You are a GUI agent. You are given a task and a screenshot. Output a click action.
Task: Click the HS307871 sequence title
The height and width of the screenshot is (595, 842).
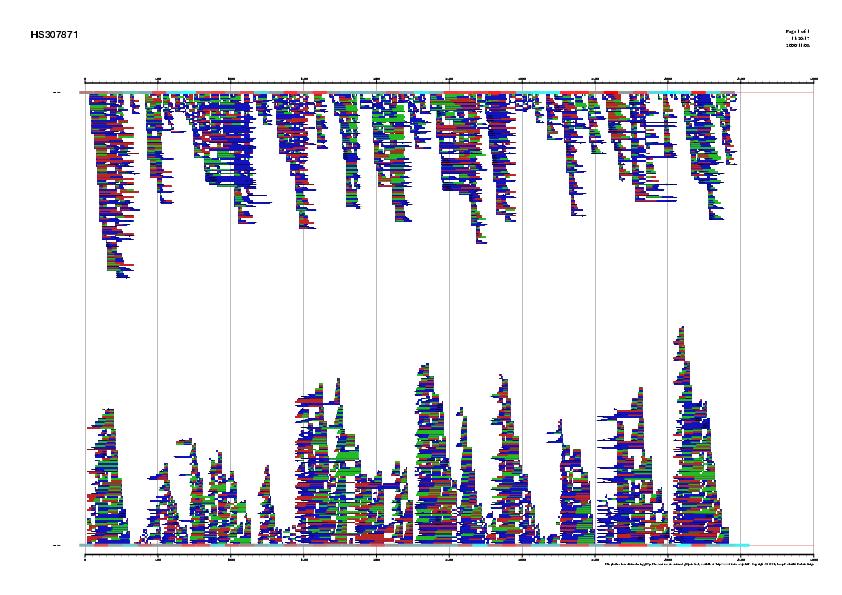(x=54, y=35)
